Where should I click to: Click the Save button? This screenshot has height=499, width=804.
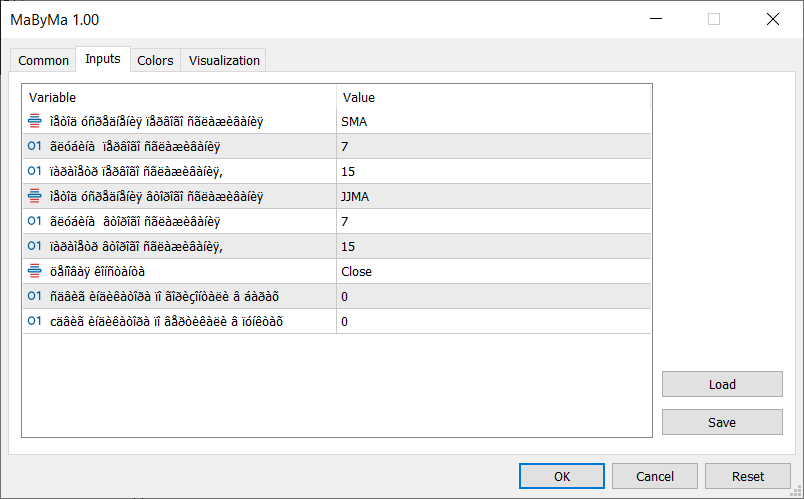[x=722, y=423]
